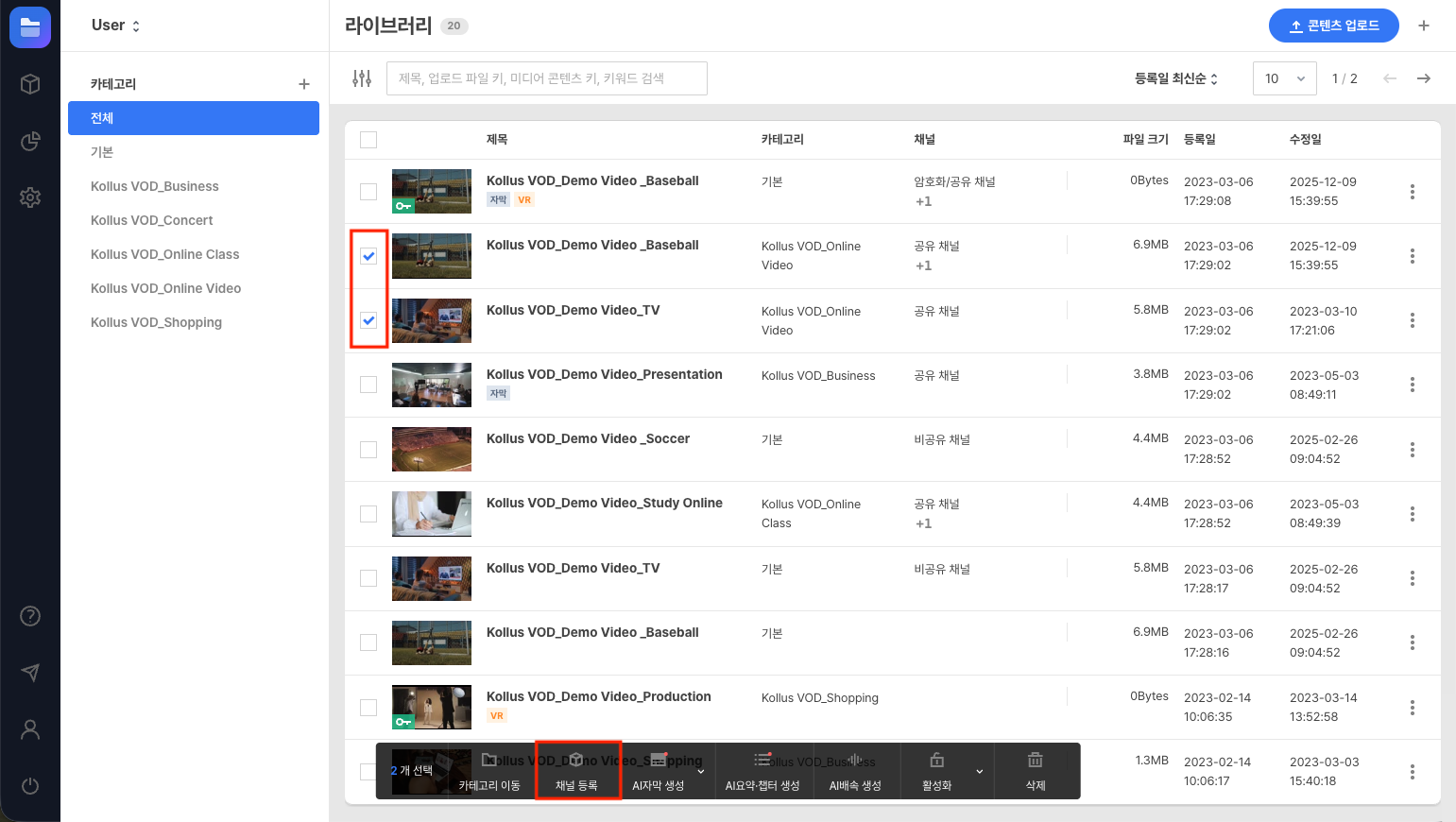
Task: Select Kollus VOD_Concert category
Action: [x=151, y=220]
